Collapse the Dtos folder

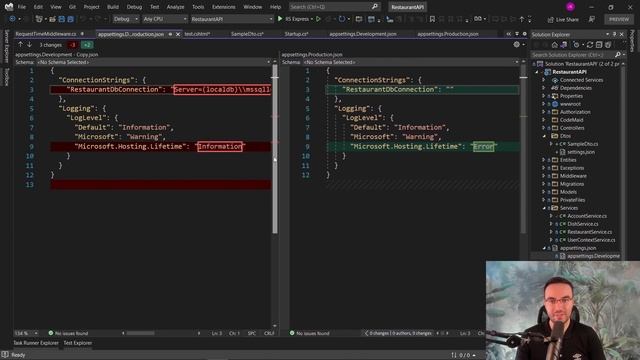[x=544, y=136]
